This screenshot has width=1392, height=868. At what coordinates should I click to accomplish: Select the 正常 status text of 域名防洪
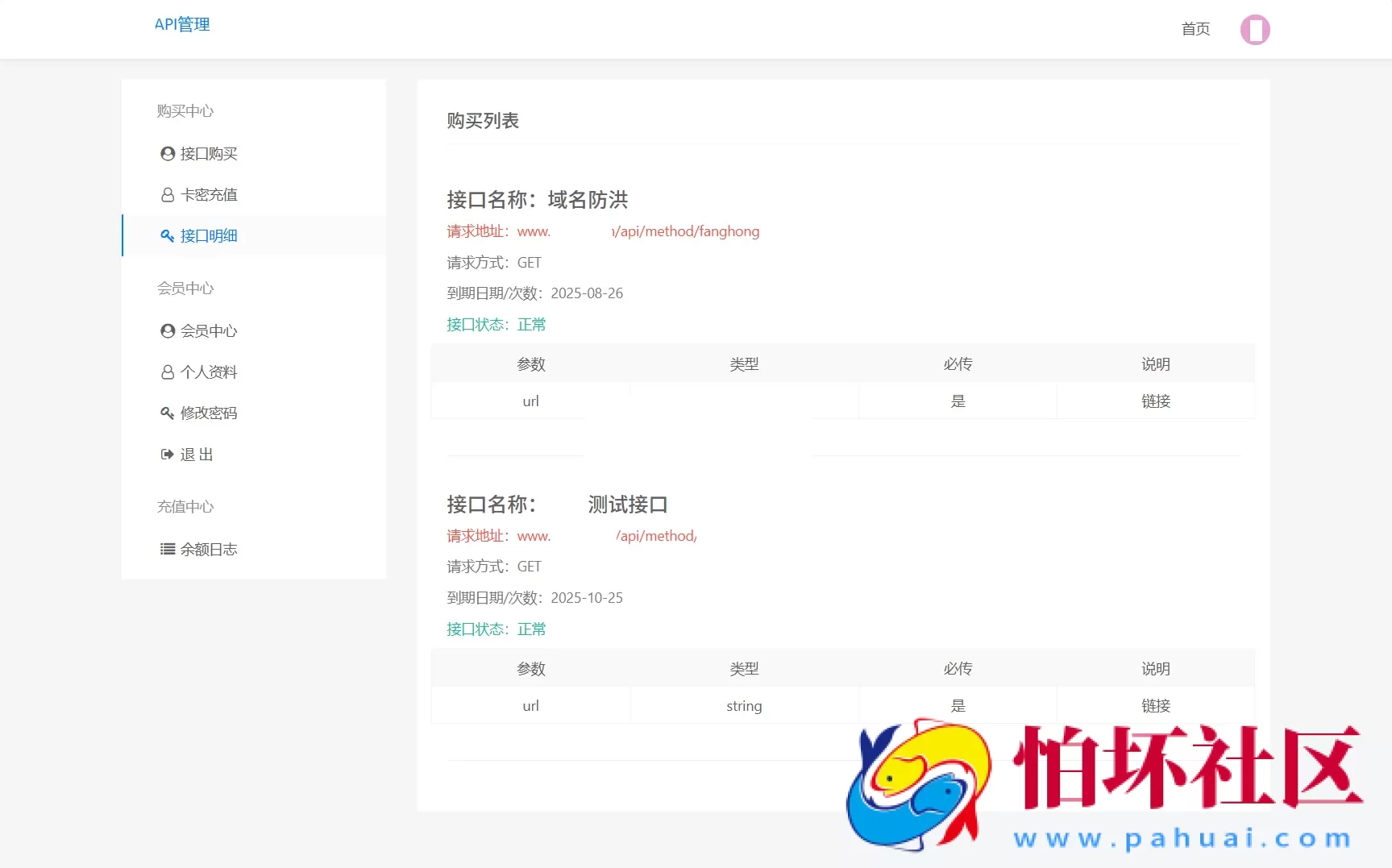(532, 324)
